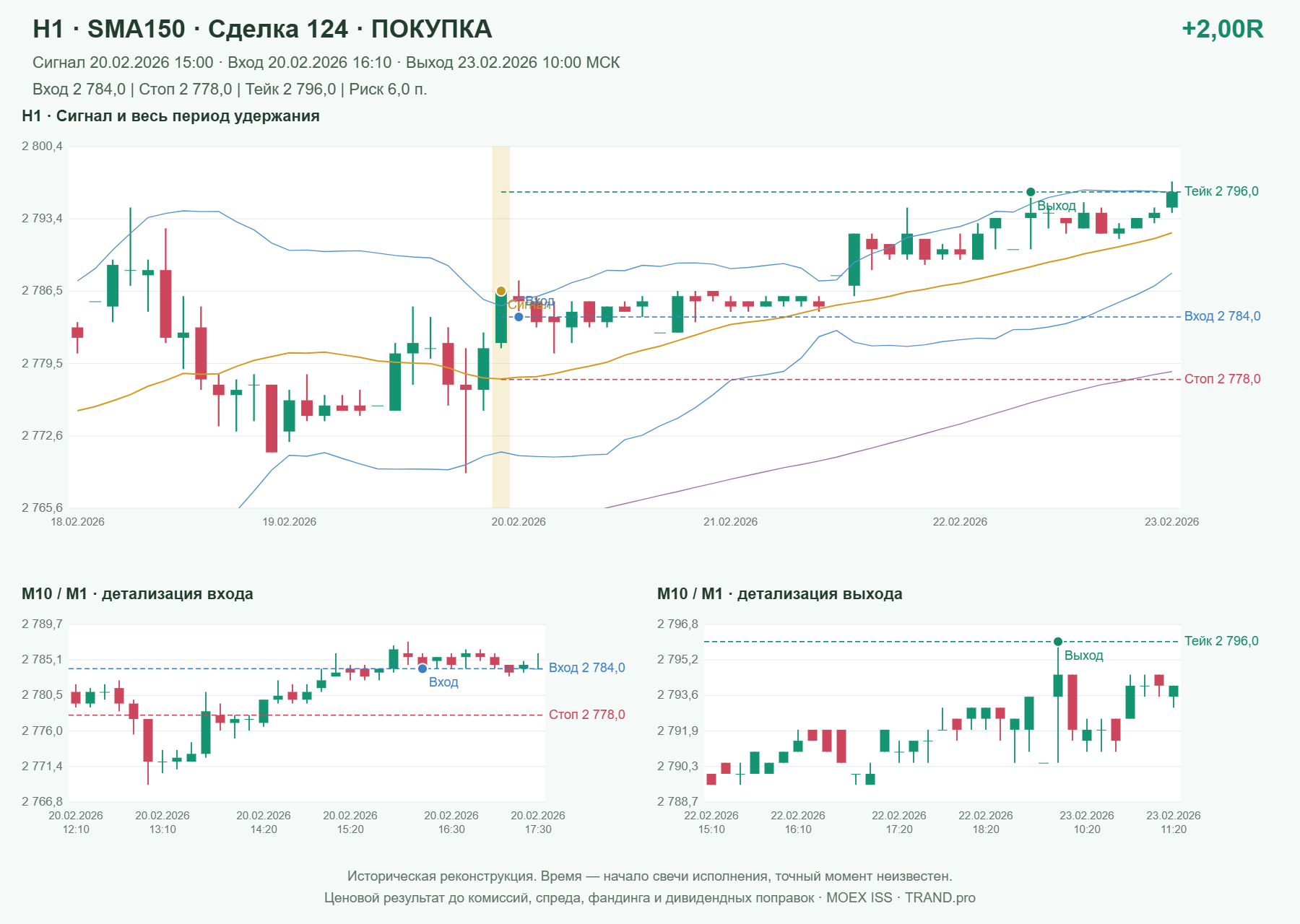
Task: Click the chart title 'H1 · SMA150 · Сделка 124 · ПОКУПКА'
Action: [x=262, y=29]
